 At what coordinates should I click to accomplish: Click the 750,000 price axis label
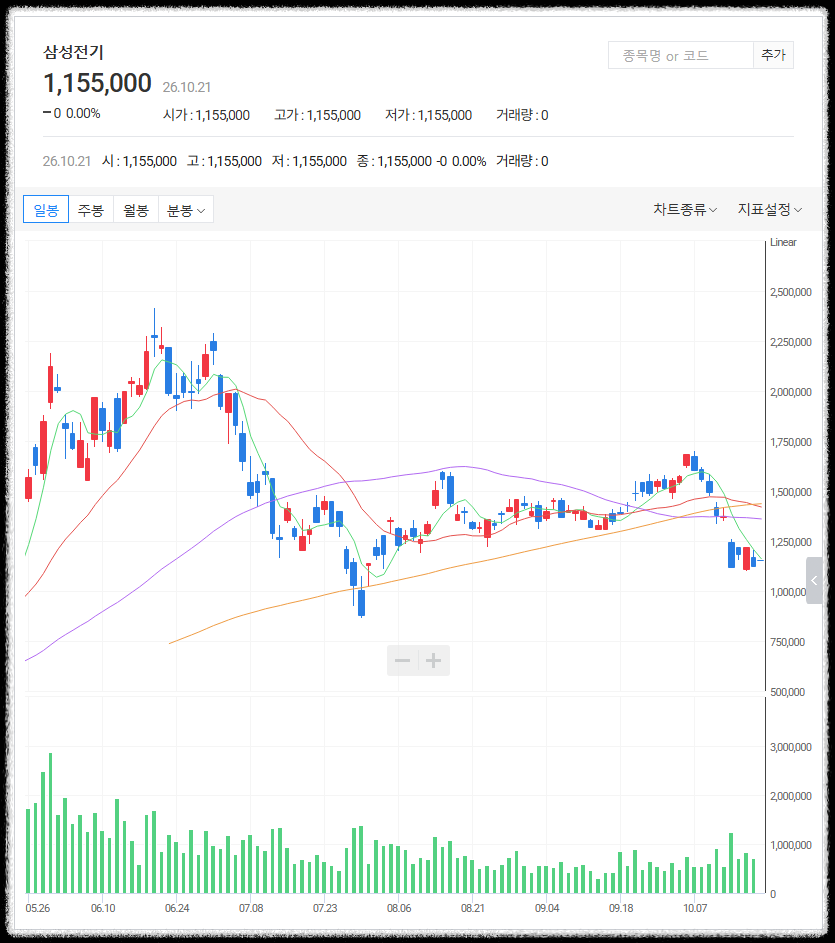tap(787, 642)
